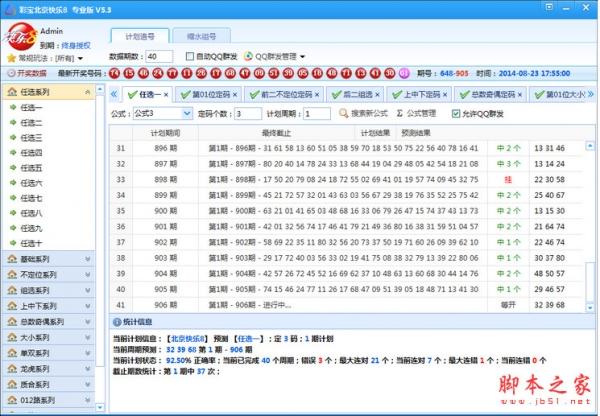The height and width of the screenshot is (416, 600).
Task: Close the 总数奇偶定码 tab
Action: pyautogui.click(x=520, y=95)
